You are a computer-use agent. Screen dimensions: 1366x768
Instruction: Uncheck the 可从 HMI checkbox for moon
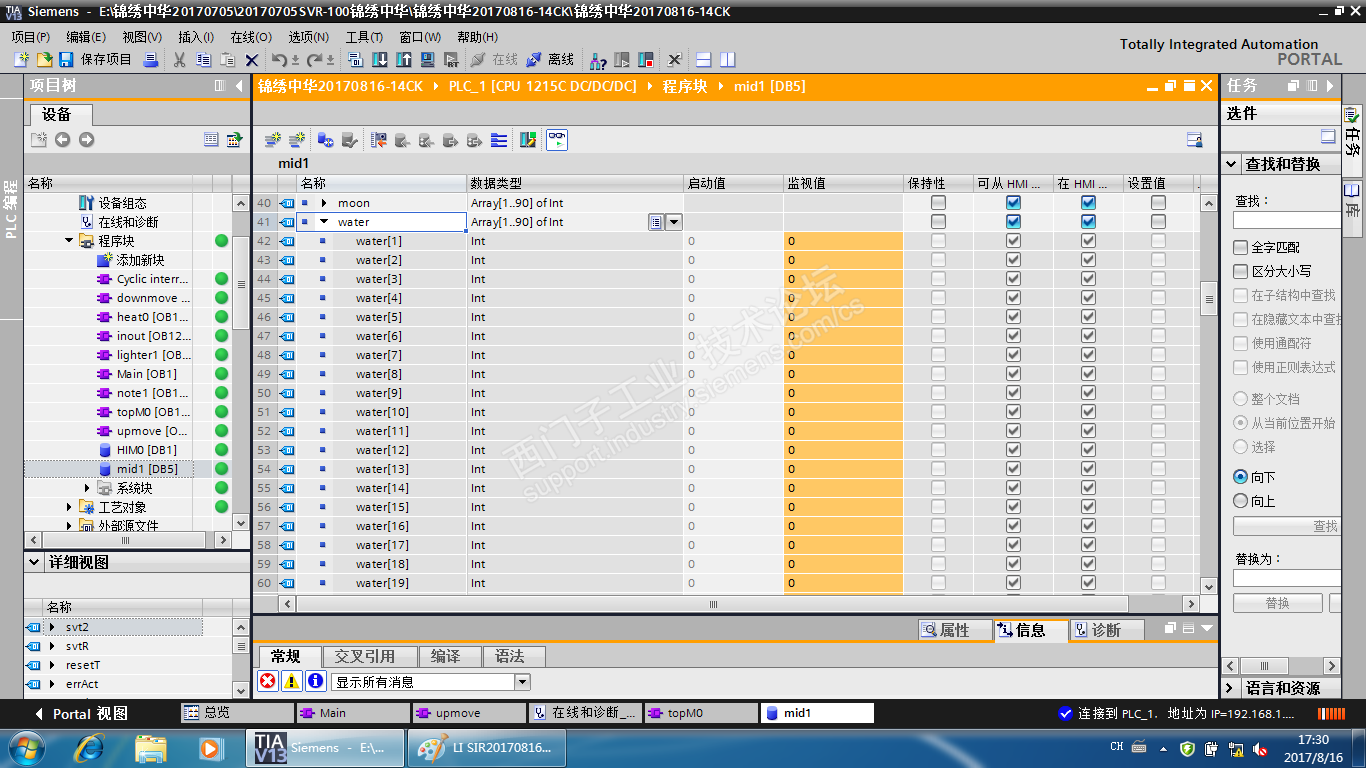tap(1013, 203)
